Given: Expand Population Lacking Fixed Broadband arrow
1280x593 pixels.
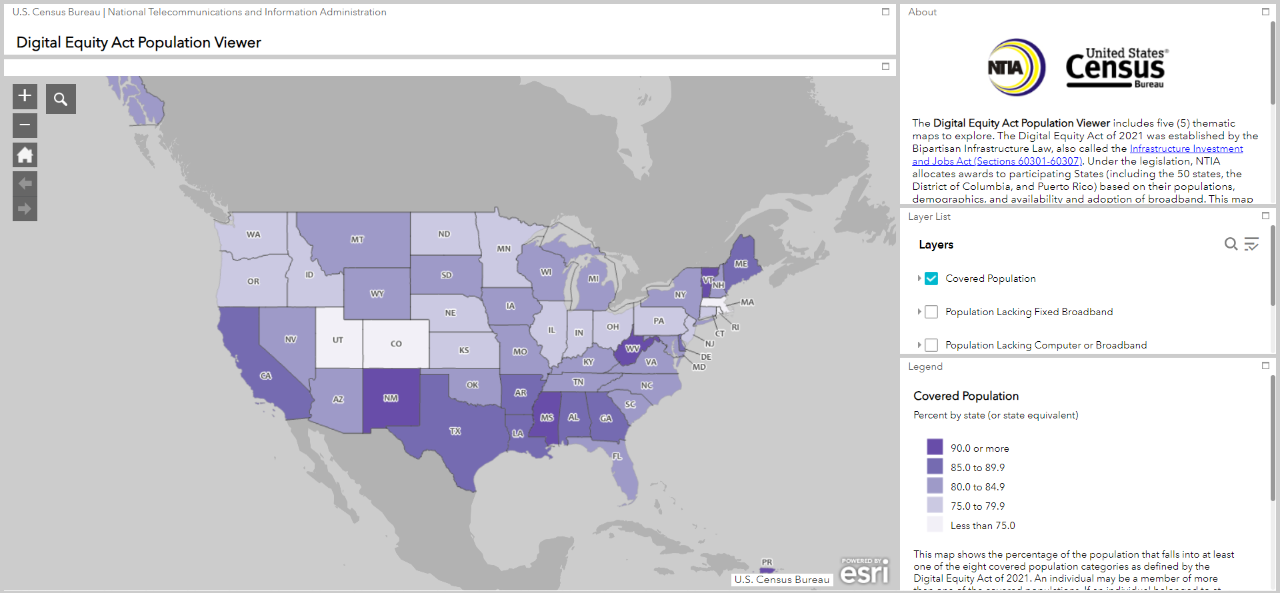Looking at the screenshot, I should click(x=918, y=312).
